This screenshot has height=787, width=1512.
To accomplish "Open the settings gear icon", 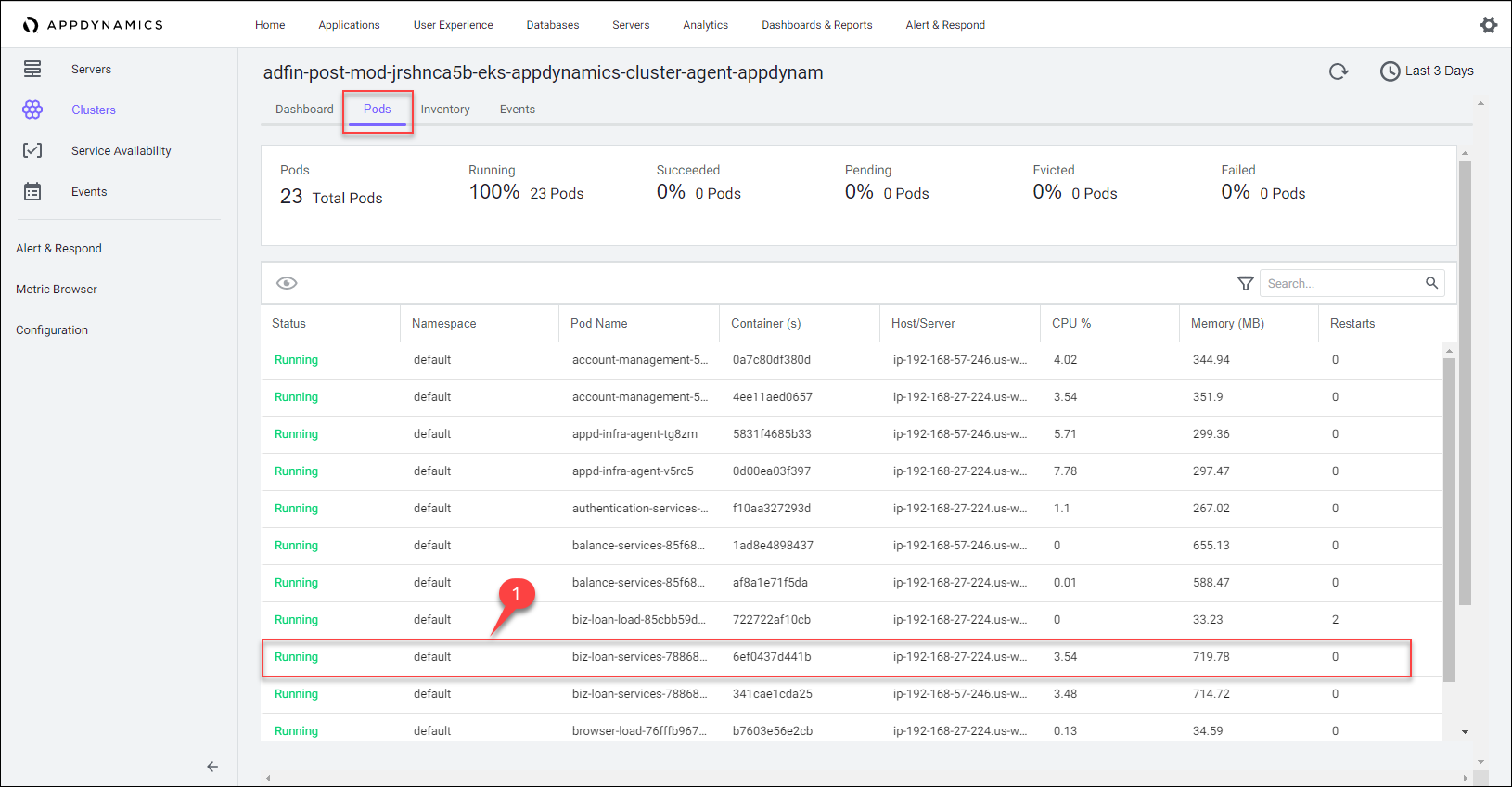I will (x=1488, y=25).
